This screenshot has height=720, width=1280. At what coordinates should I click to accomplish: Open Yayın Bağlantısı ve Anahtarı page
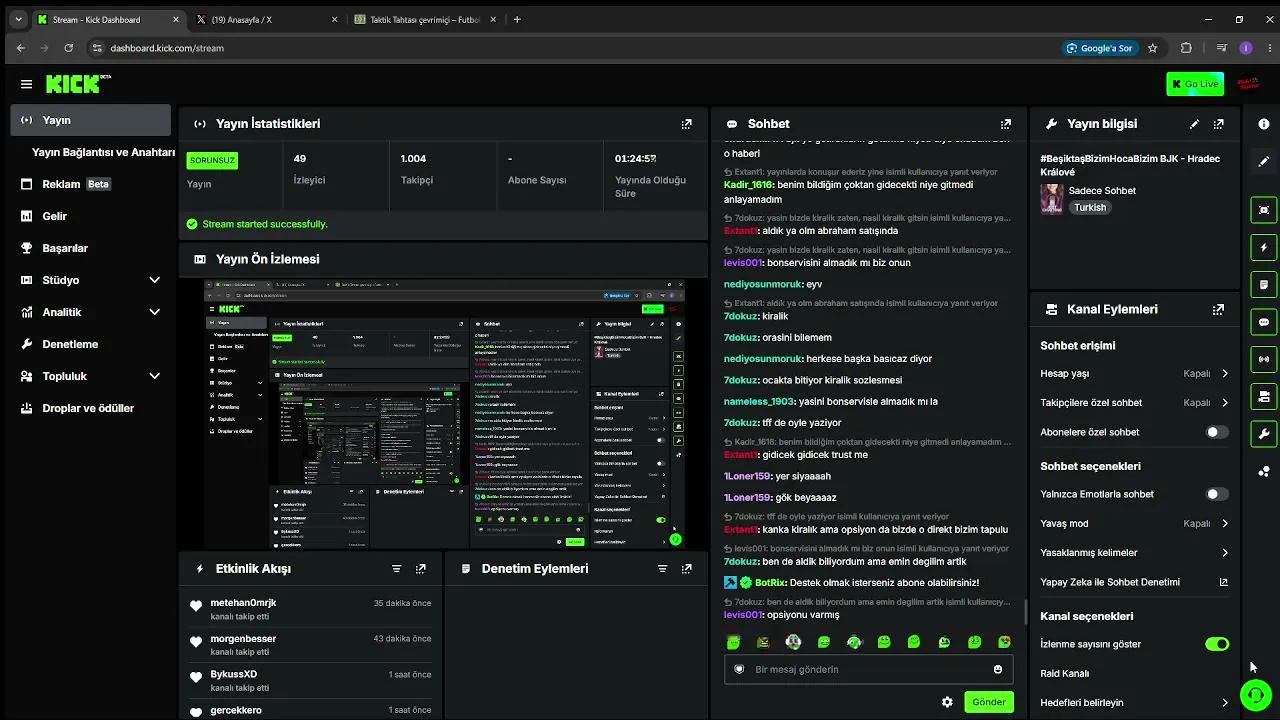coord(103,152)
